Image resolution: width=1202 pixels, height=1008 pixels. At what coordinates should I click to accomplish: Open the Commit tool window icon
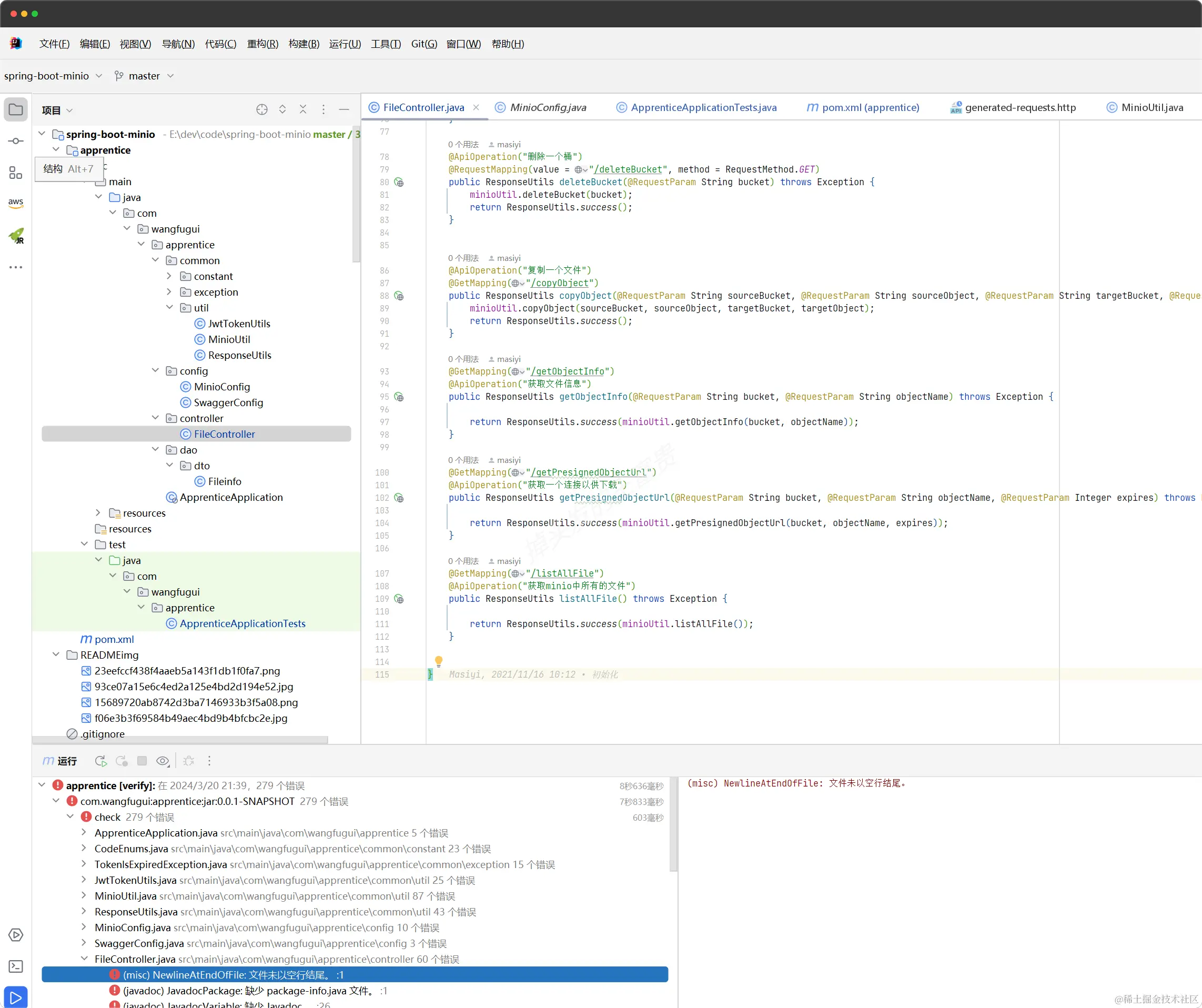15,141
